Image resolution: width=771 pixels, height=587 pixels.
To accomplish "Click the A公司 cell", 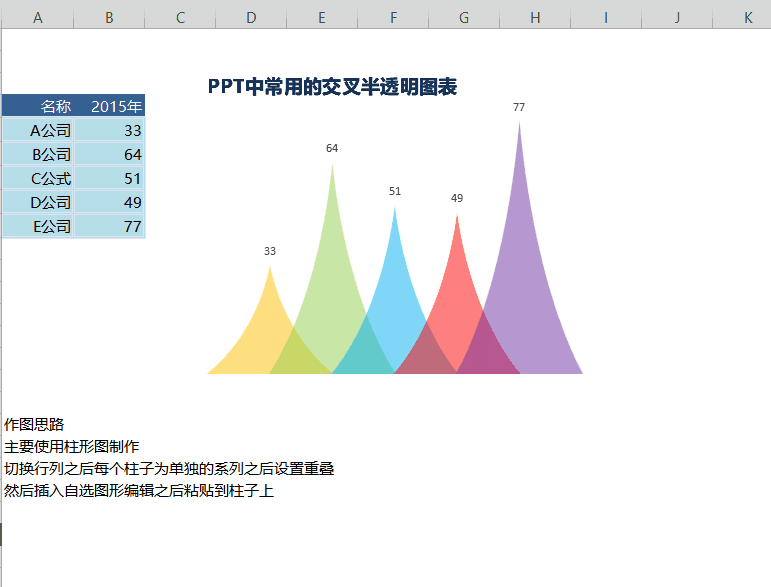I will [38, 130].
